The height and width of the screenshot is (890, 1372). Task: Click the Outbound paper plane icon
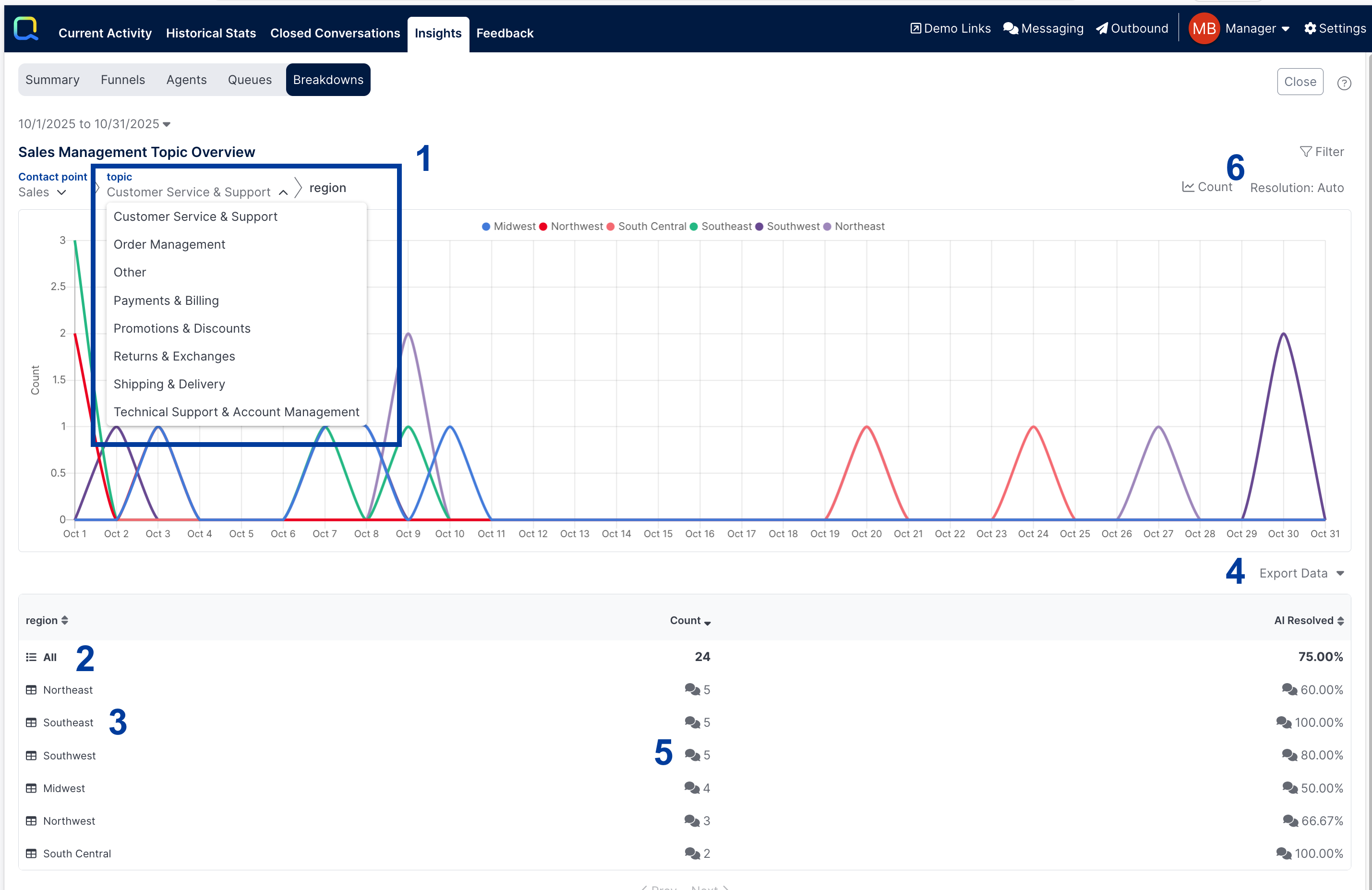[1102, 28]
